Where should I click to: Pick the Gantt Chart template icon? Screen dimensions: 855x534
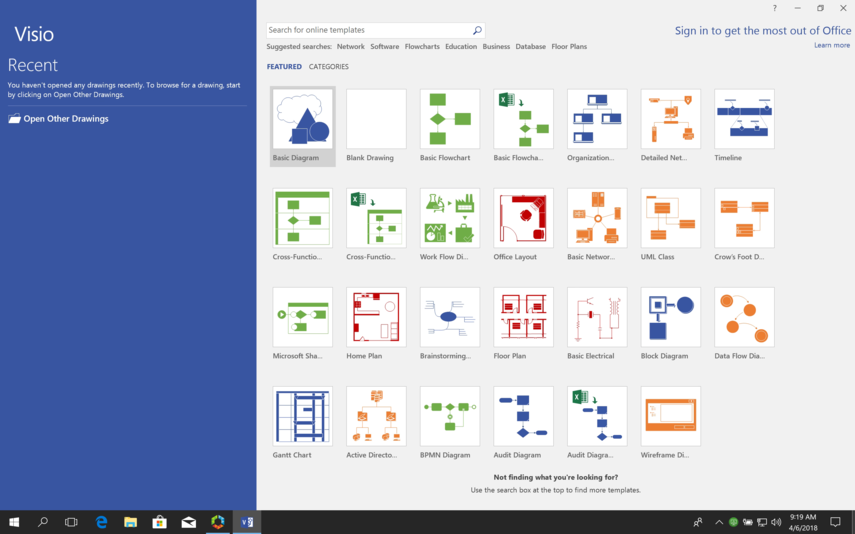pos(302,416)
